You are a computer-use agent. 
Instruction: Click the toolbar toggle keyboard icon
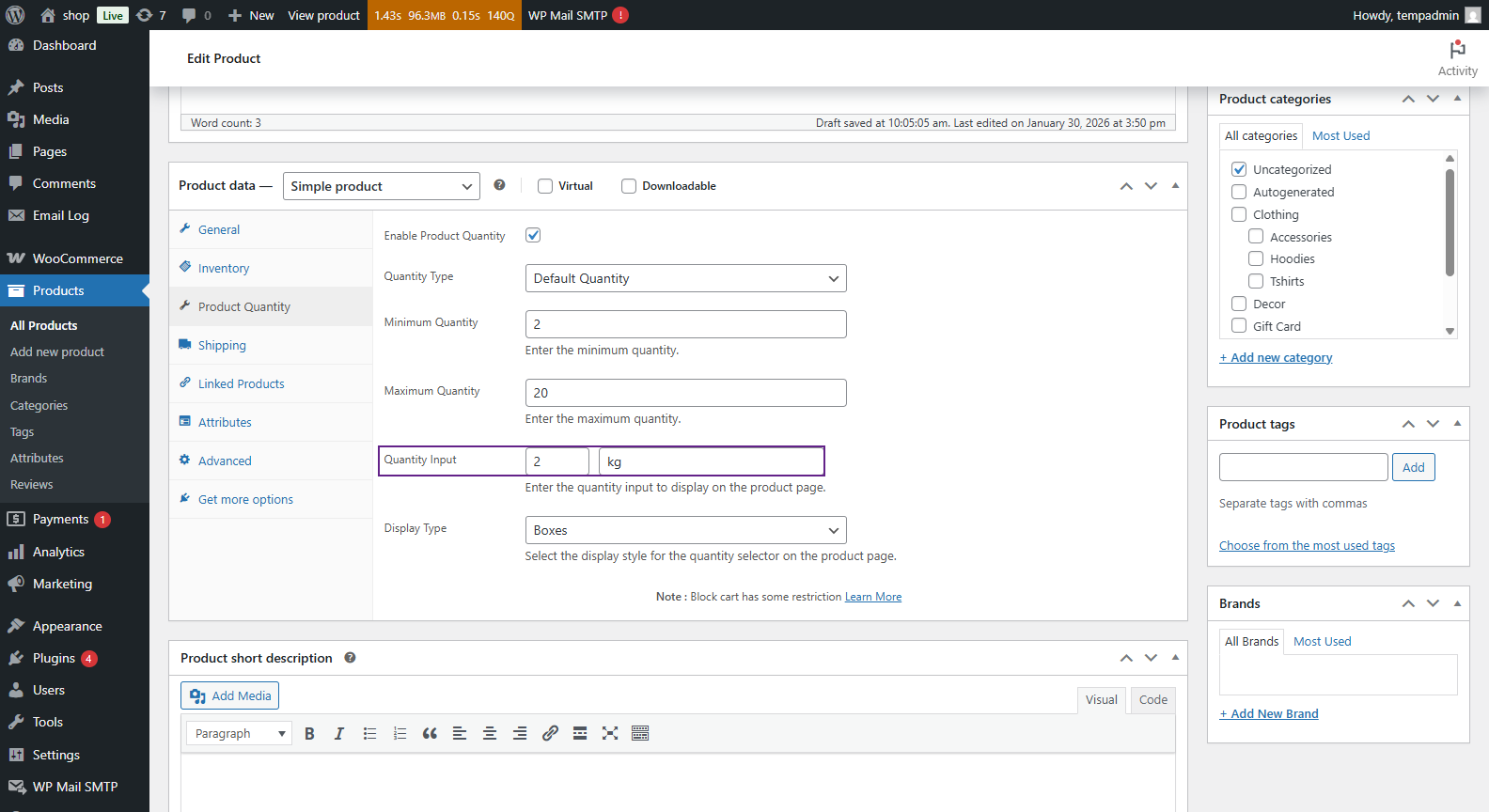(x=640, y=734)
